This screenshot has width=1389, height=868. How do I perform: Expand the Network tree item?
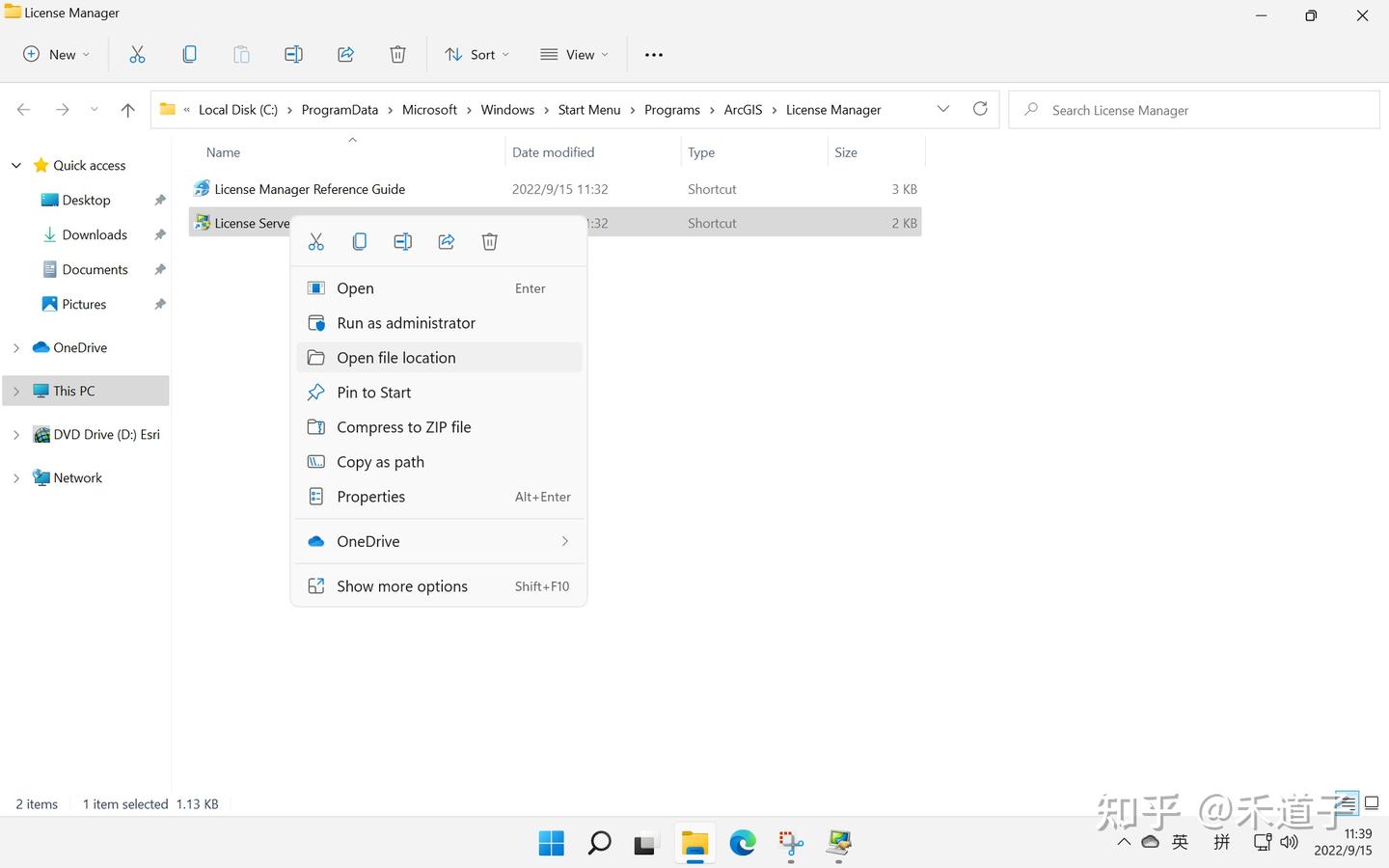(x=15, y=477)
